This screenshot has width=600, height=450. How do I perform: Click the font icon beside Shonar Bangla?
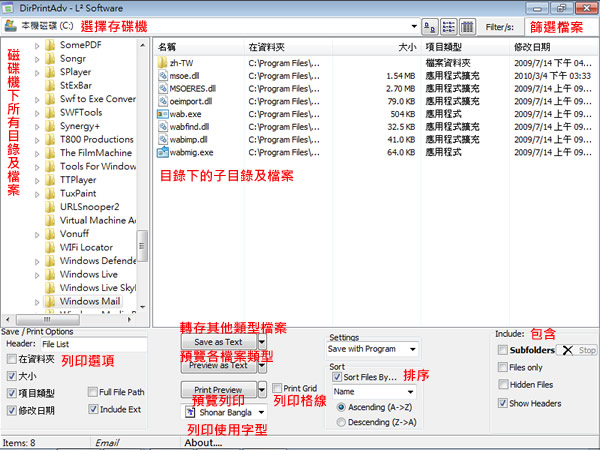tap(190, 412)
